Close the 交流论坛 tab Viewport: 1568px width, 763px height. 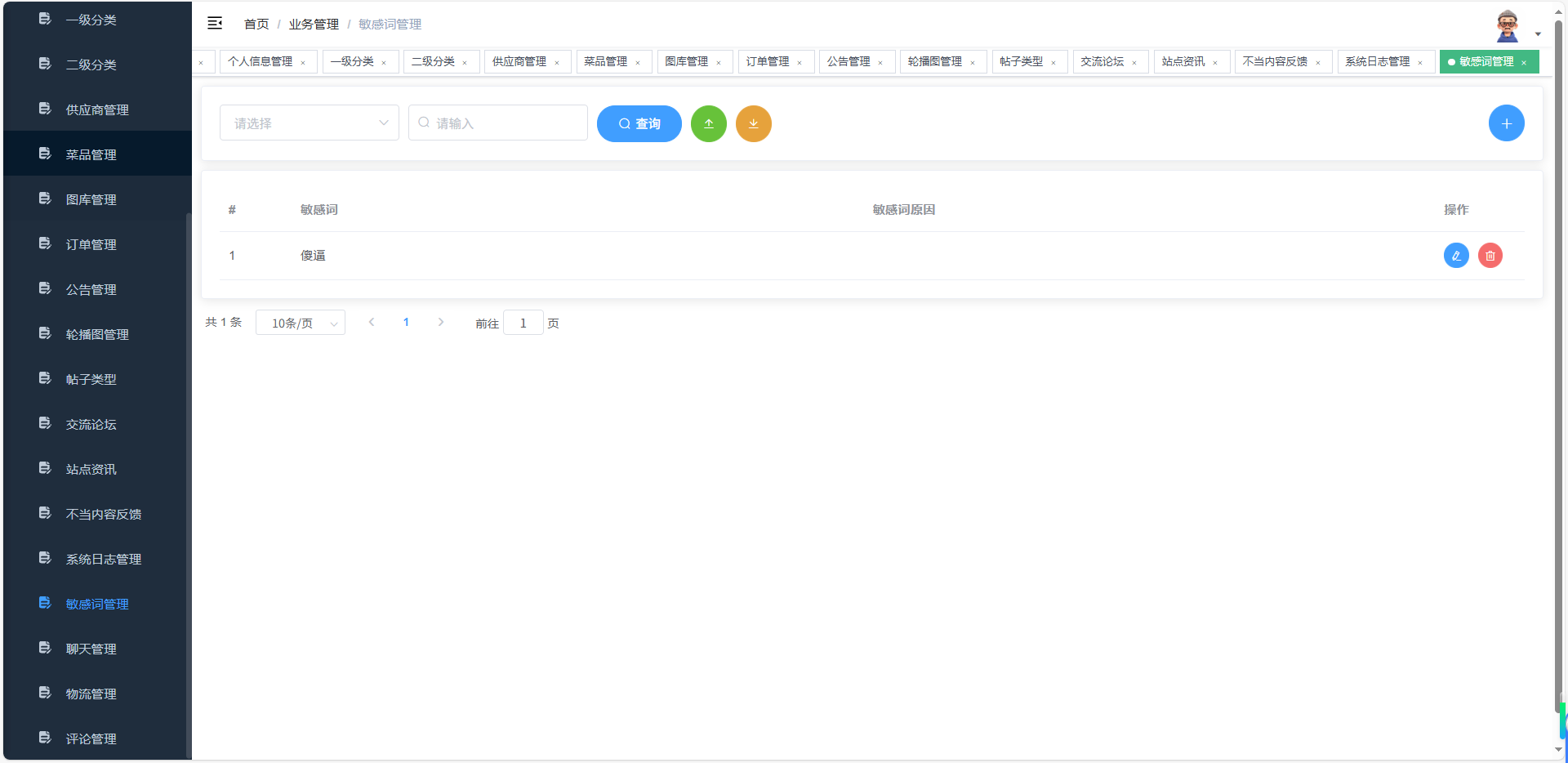pos(1136,61)
